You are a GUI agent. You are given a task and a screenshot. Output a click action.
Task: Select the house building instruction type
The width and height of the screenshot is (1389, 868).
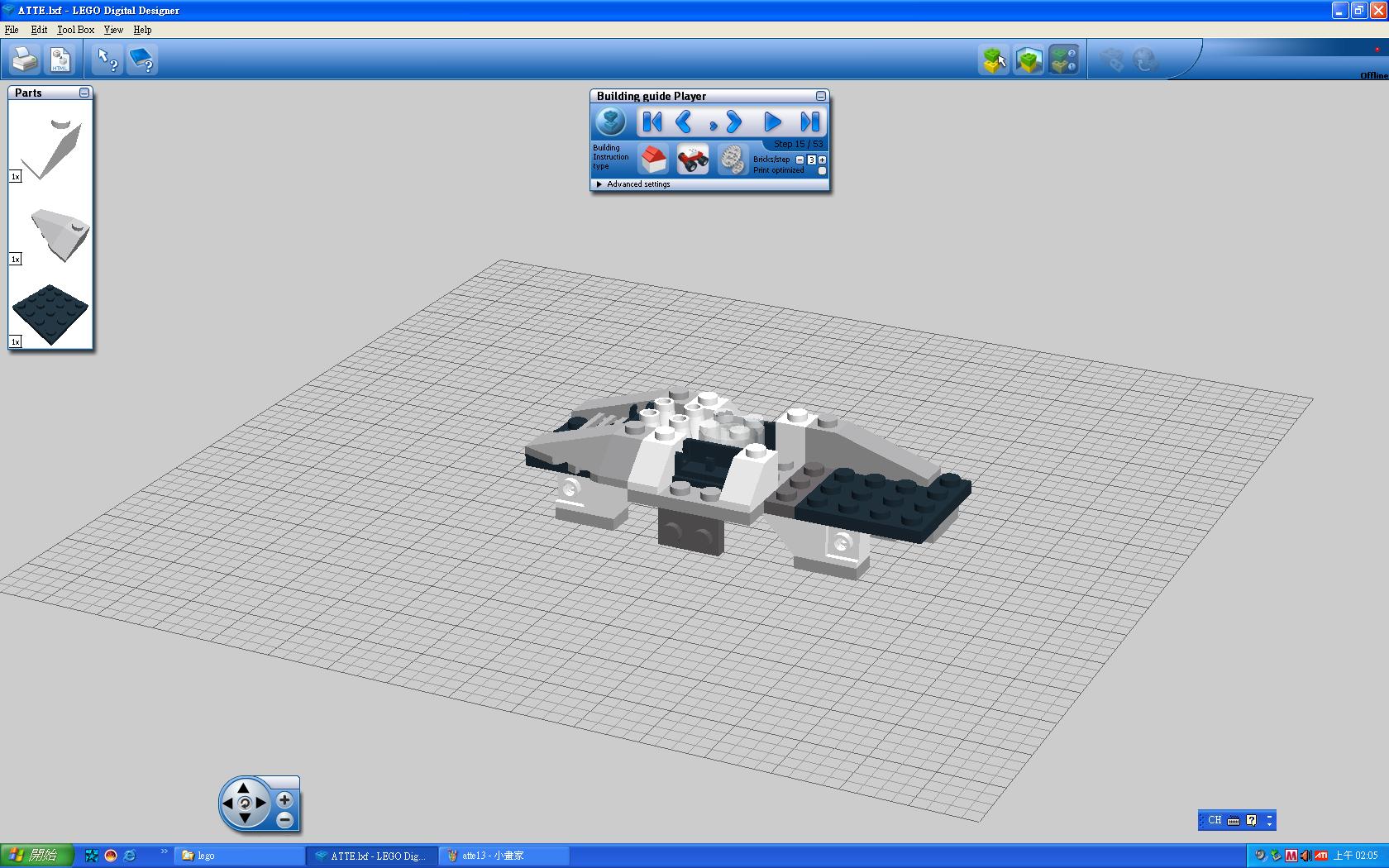tap(653, 158)
